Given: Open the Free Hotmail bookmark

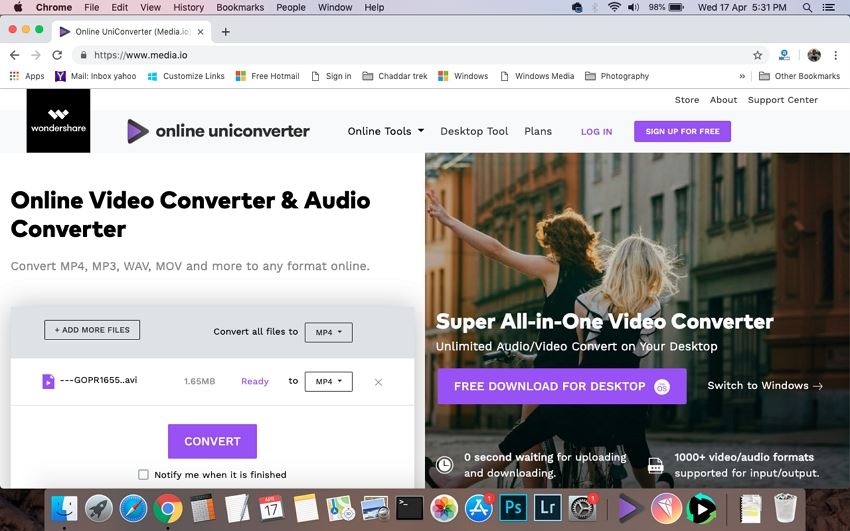Looking at the screenshot, I should click(x=267, y=76).
